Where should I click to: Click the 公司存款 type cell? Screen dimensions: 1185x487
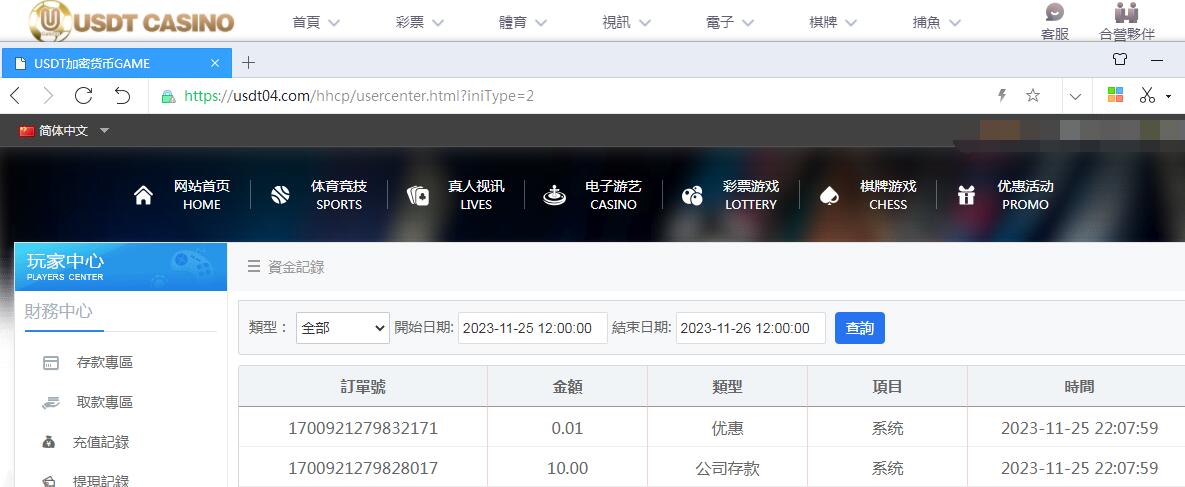727,468
